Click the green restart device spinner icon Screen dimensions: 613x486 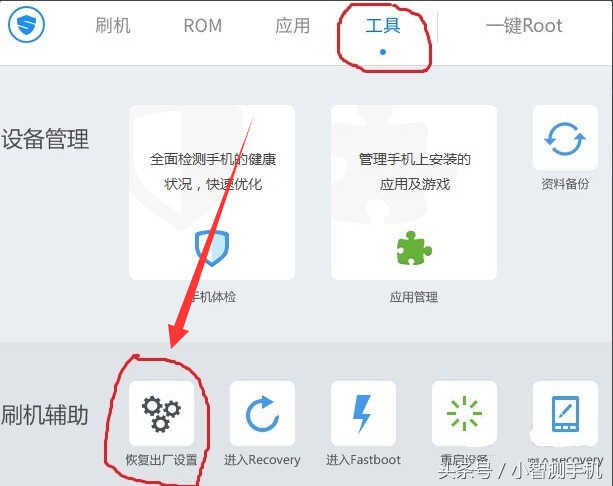coord(464,414)
